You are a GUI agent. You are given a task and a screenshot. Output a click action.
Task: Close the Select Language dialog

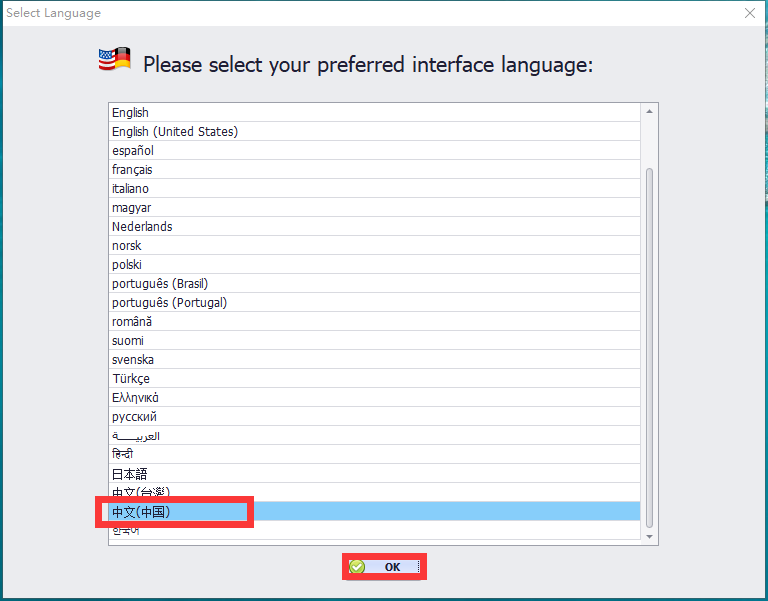pyautogui.click(x=750, y=13)
